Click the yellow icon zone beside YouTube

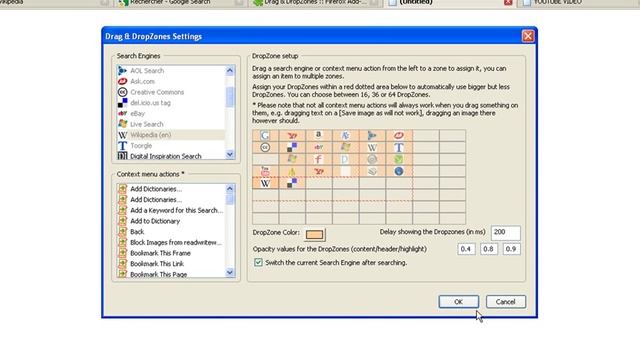[x=292, y=171]
